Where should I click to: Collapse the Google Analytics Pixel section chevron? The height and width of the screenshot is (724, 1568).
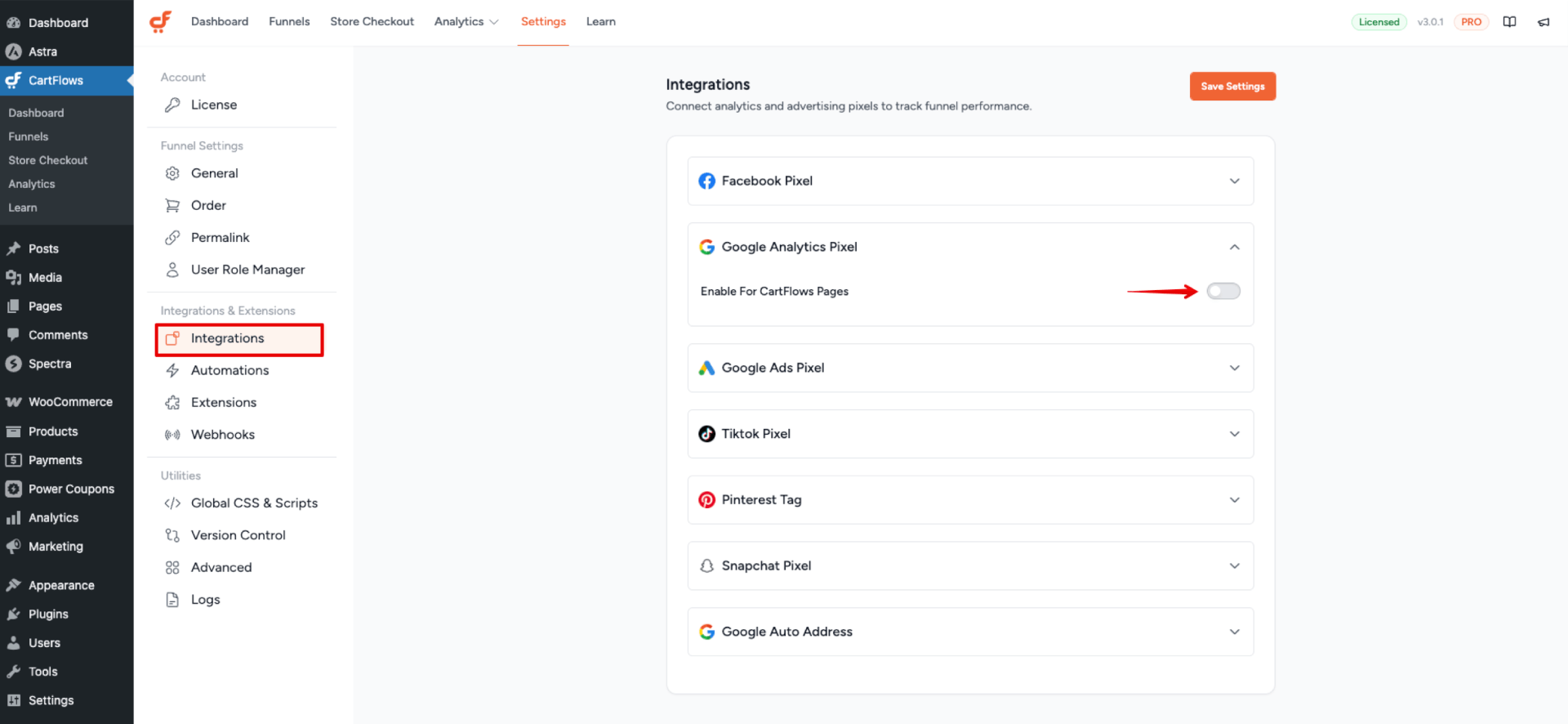pyautogui.click(x=1234, y=247)
